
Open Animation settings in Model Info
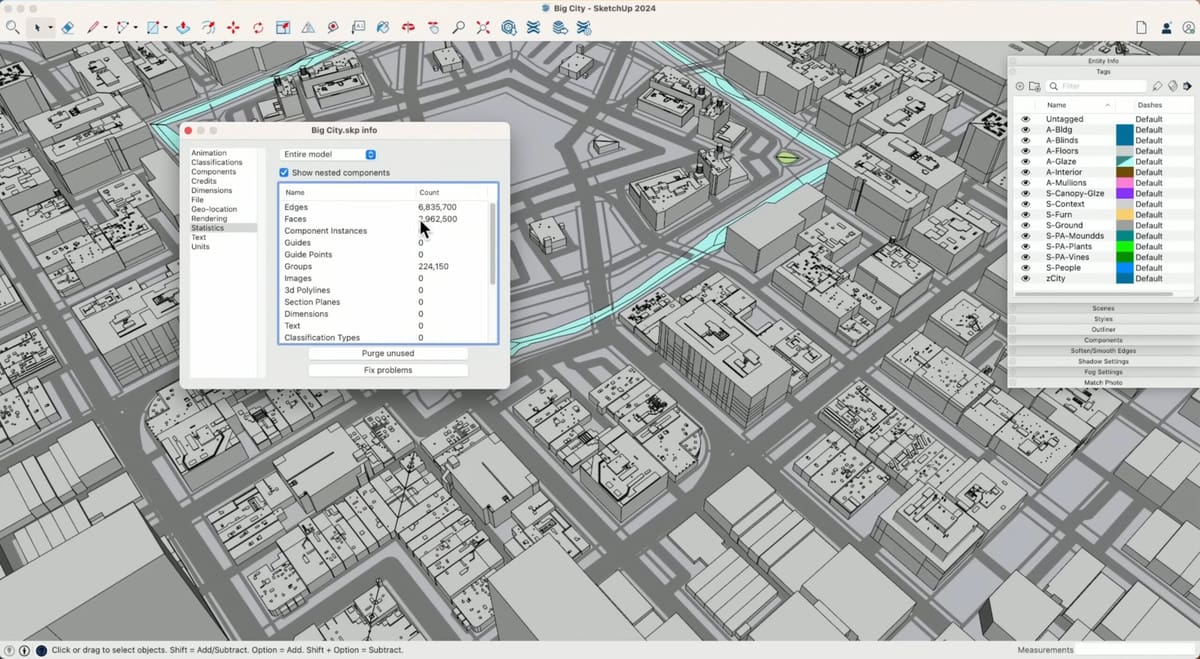click(x=209, y=153)
